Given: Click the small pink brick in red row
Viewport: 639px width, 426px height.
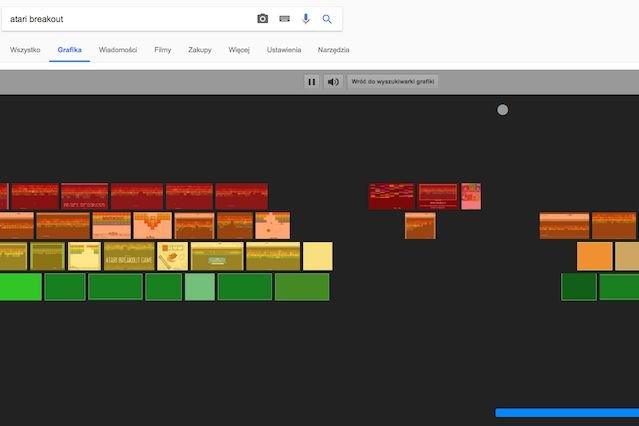Looking at the screenshot, I should coord(471,196).
